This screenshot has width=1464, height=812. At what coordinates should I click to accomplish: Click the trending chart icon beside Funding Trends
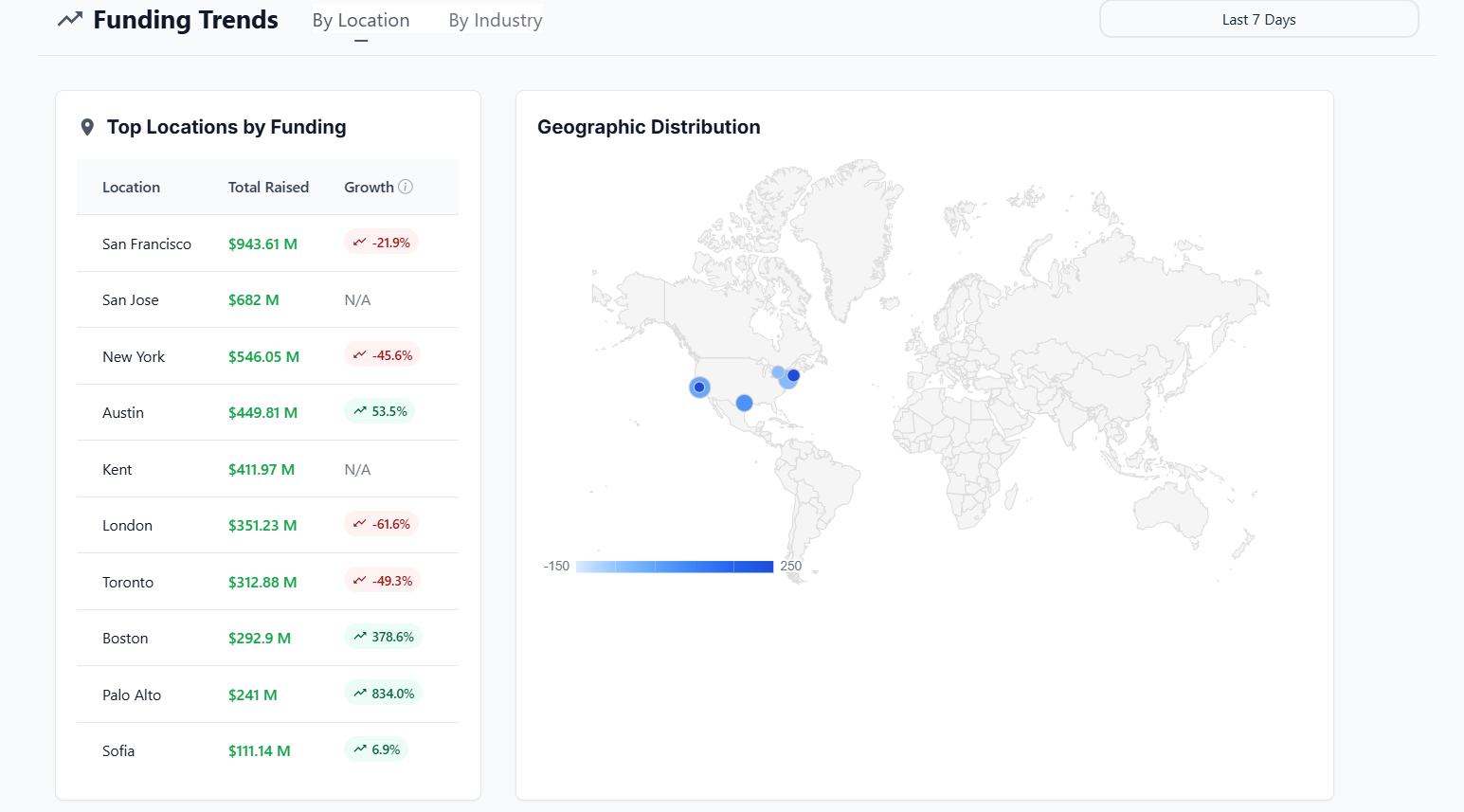point(69,19)
